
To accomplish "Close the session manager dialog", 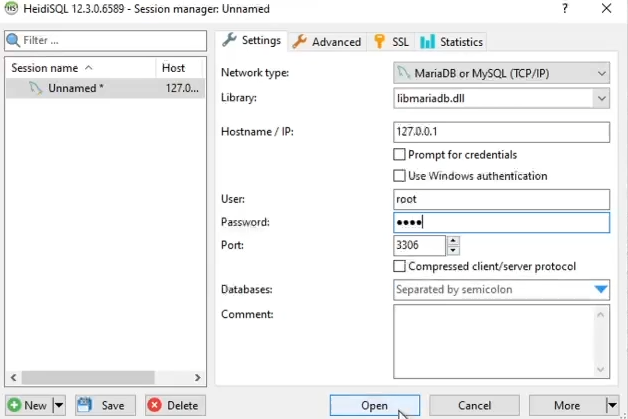I will 606,8.
